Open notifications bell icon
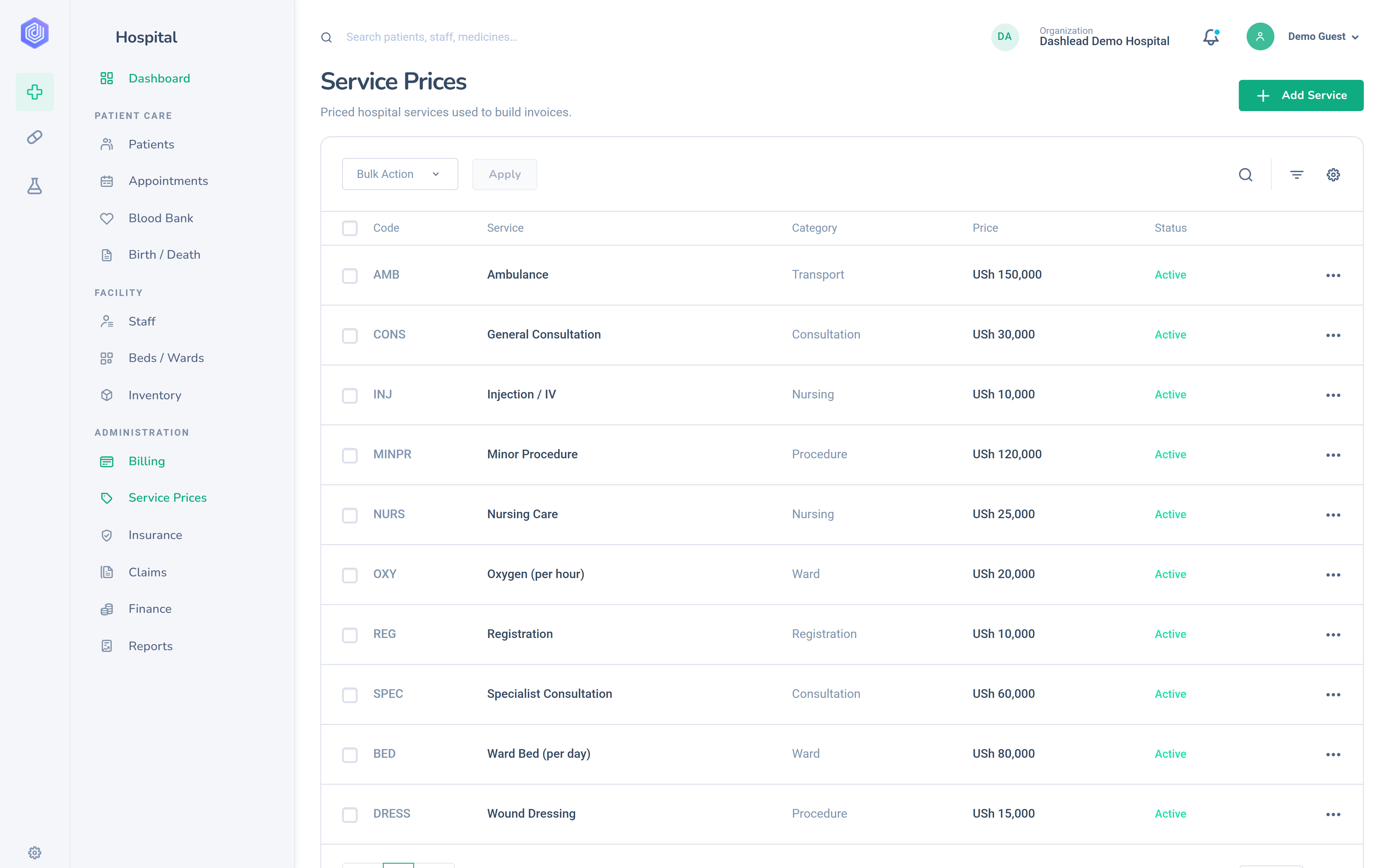 [x=1210, y=37]
